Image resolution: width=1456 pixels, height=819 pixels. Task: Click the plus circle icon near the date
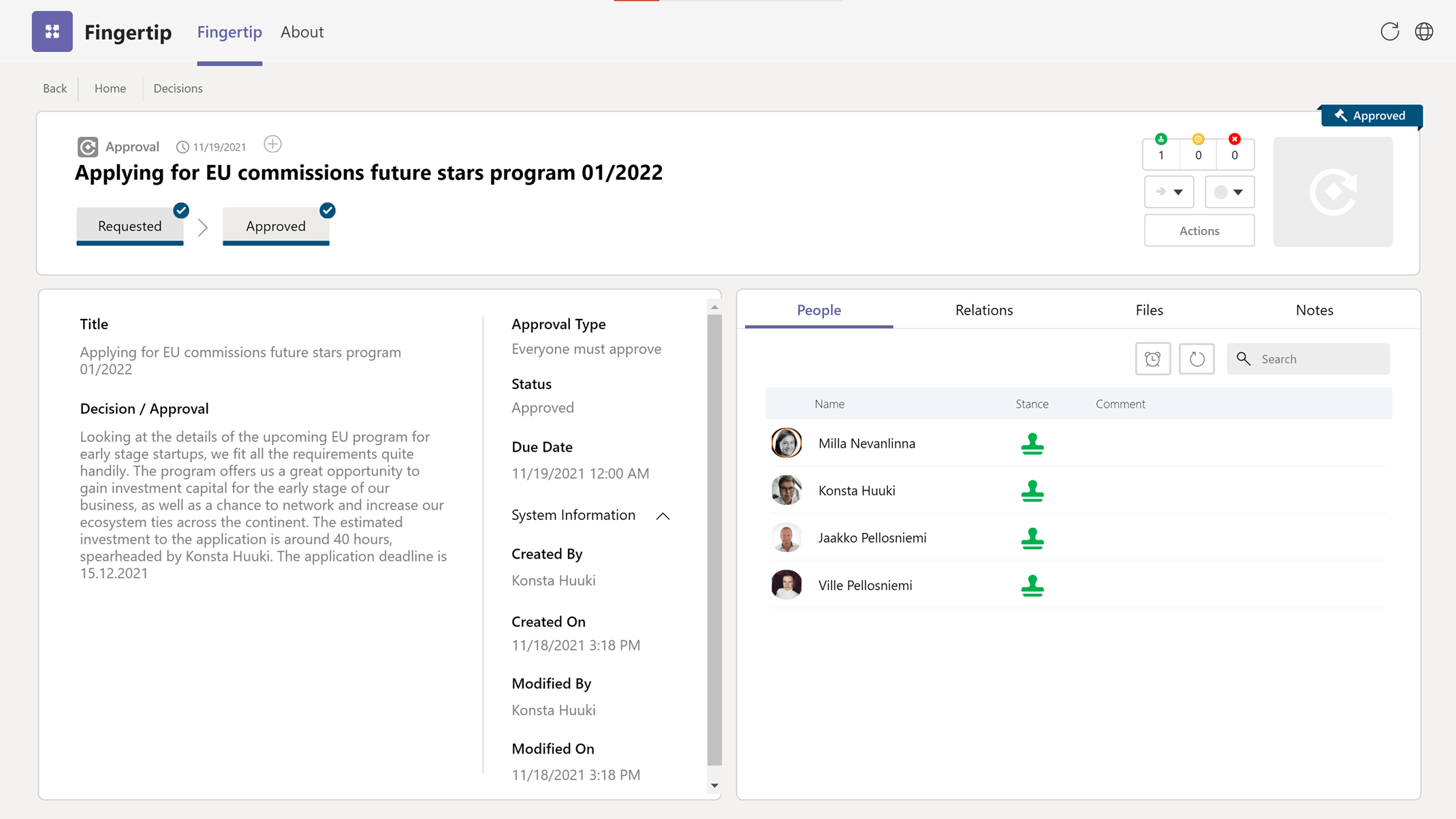point(272,144)
